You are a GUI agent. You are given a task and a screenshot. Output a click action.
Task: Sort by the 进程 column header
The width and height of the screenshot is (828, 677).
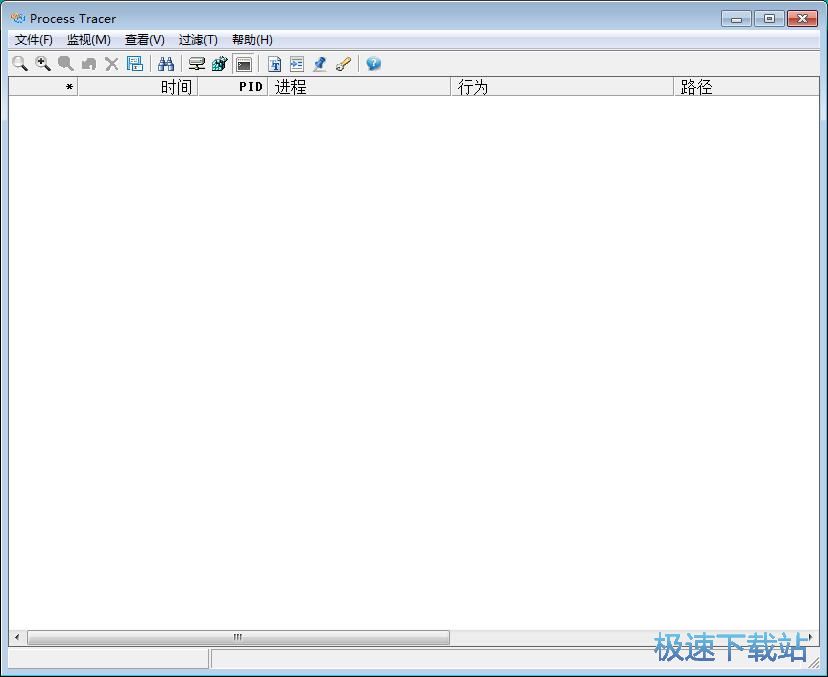[x=360, y=87]
